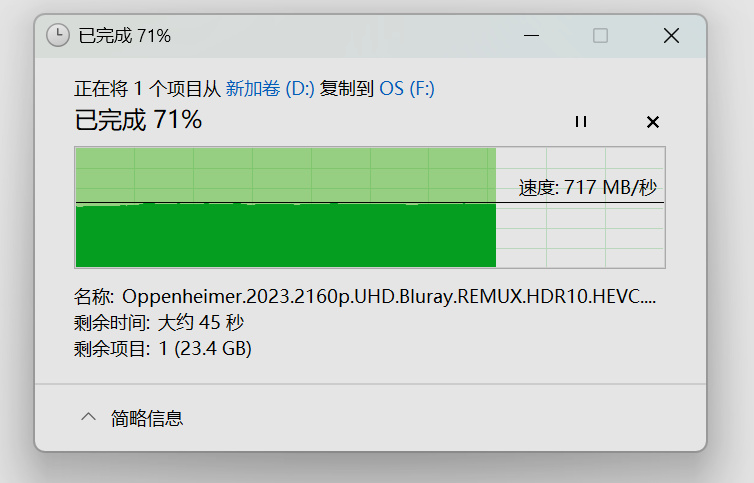The width and height of the screenshot is (754, 483).
Task: Pause the file copy operation
Action: tap(581, 122)
